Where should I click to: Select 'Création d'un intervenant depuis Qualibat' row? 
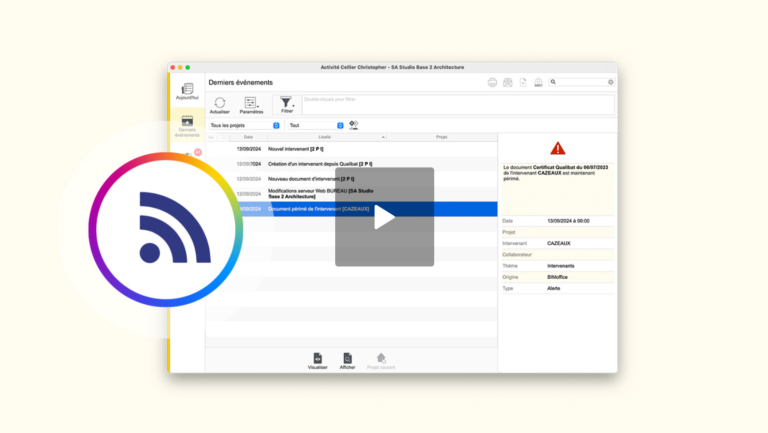click(x=352, y=164)
